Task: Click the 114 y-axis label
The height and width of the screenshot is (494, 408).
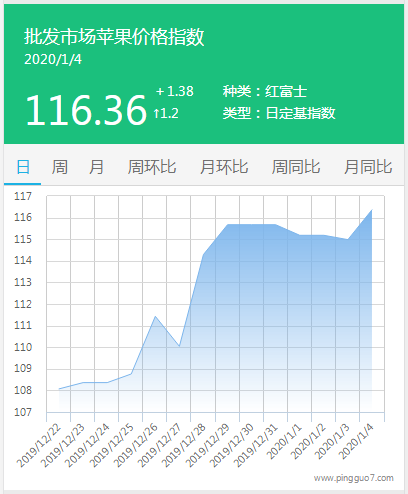Action: click(23, 261)
